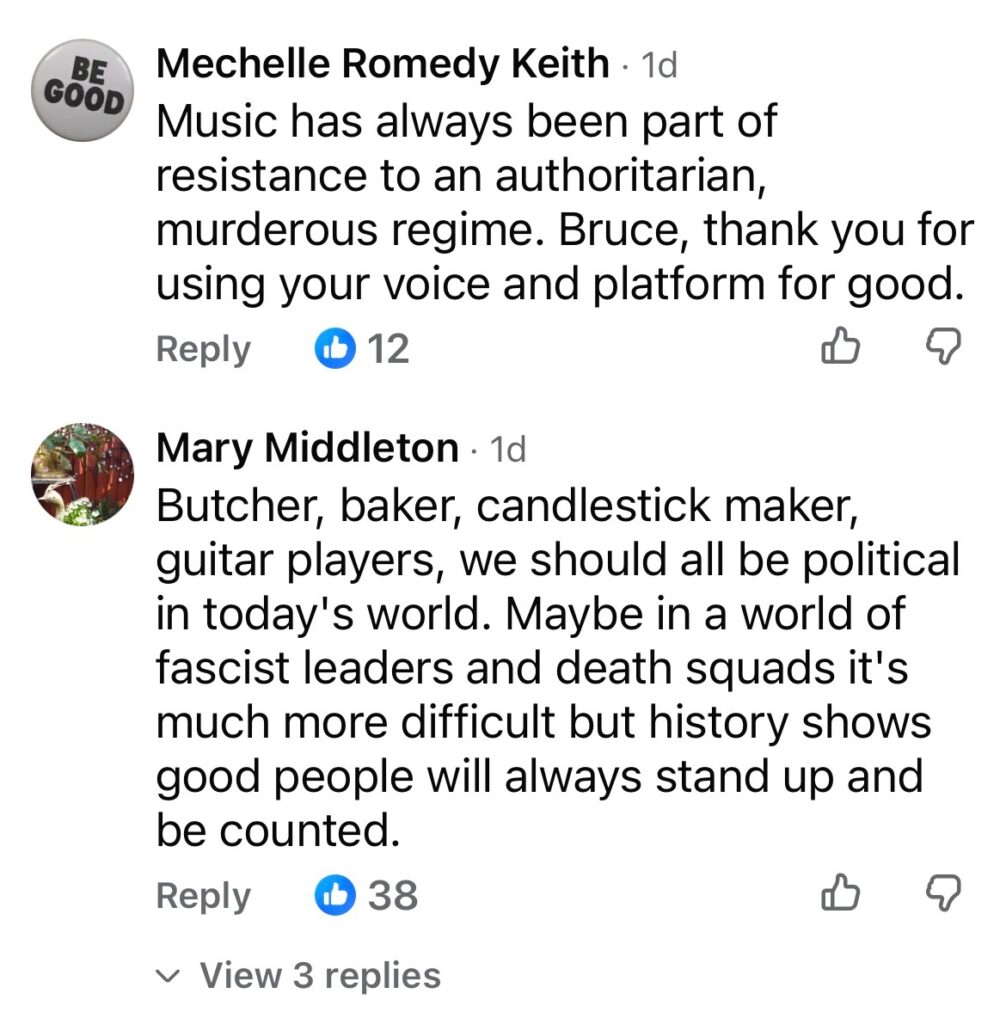Click the 1d timestamp on Mary's comment
The height and width of the screenshot is (1024, 1006).
click(x=506, y=450)
